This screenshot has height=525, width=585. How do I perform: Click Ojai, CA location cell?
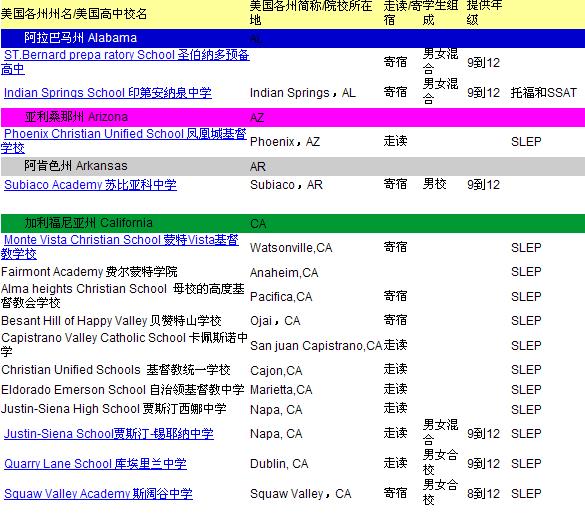(x=275, y=321)
